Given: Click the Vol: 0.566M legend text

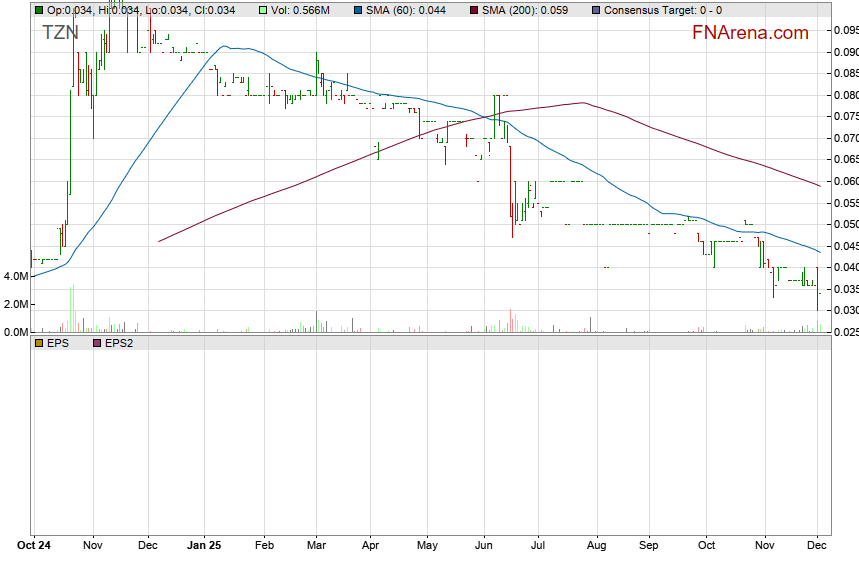Looking at the screenshot, I should (301, 10).
